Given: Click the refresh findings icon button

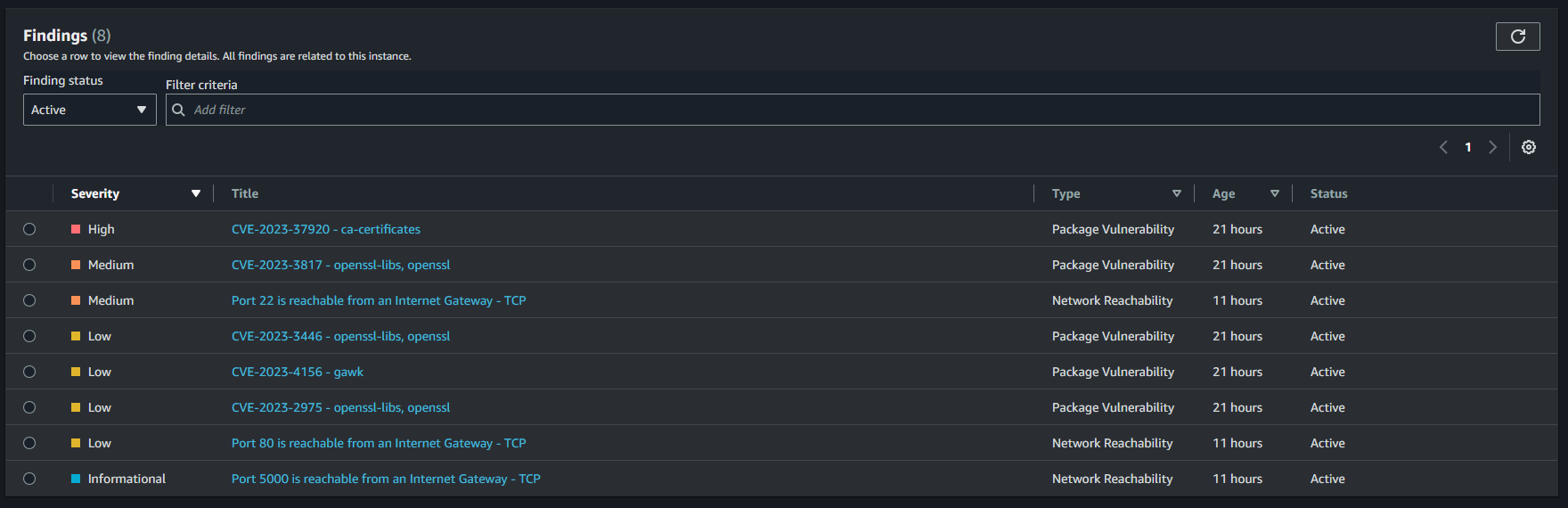Looking at the screenshot, I should [x=1517, y=37].
